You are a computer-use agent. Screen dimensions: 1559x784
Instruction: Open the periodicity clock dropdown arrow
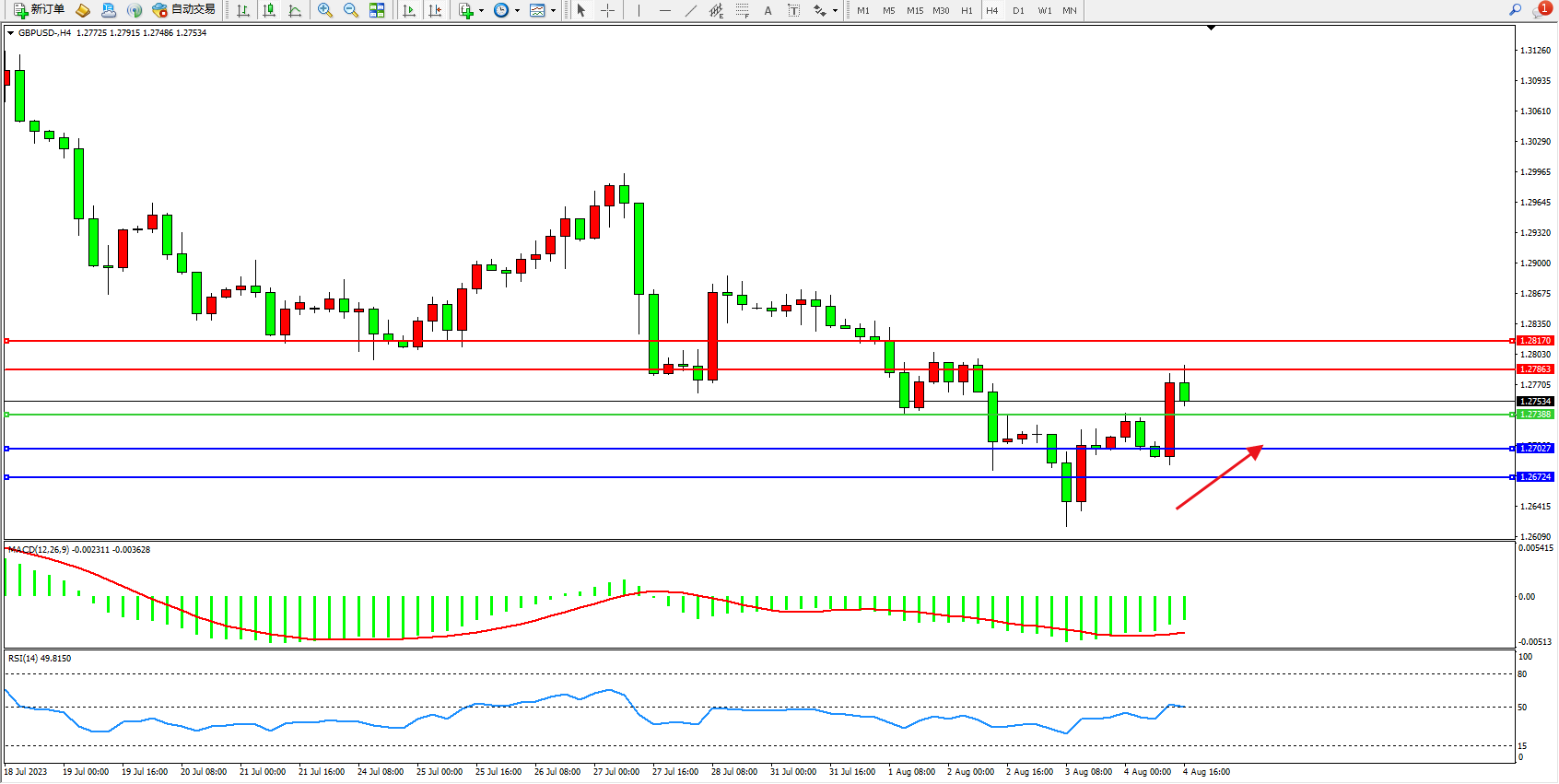coord(517,11)
